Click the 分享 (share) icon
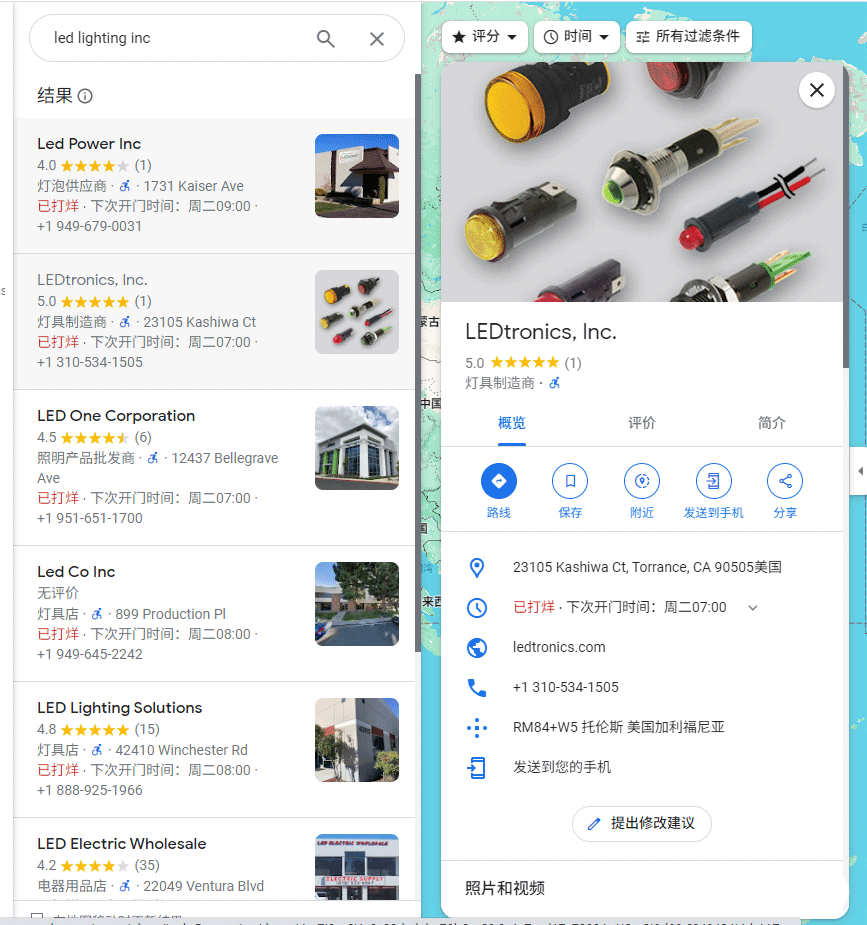Screen dimensions: 867x925 click(x=784, y=481)
